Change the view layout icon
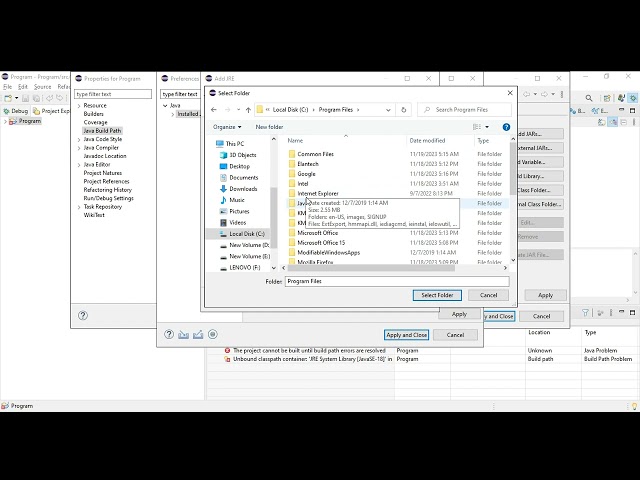 (477, 127)
